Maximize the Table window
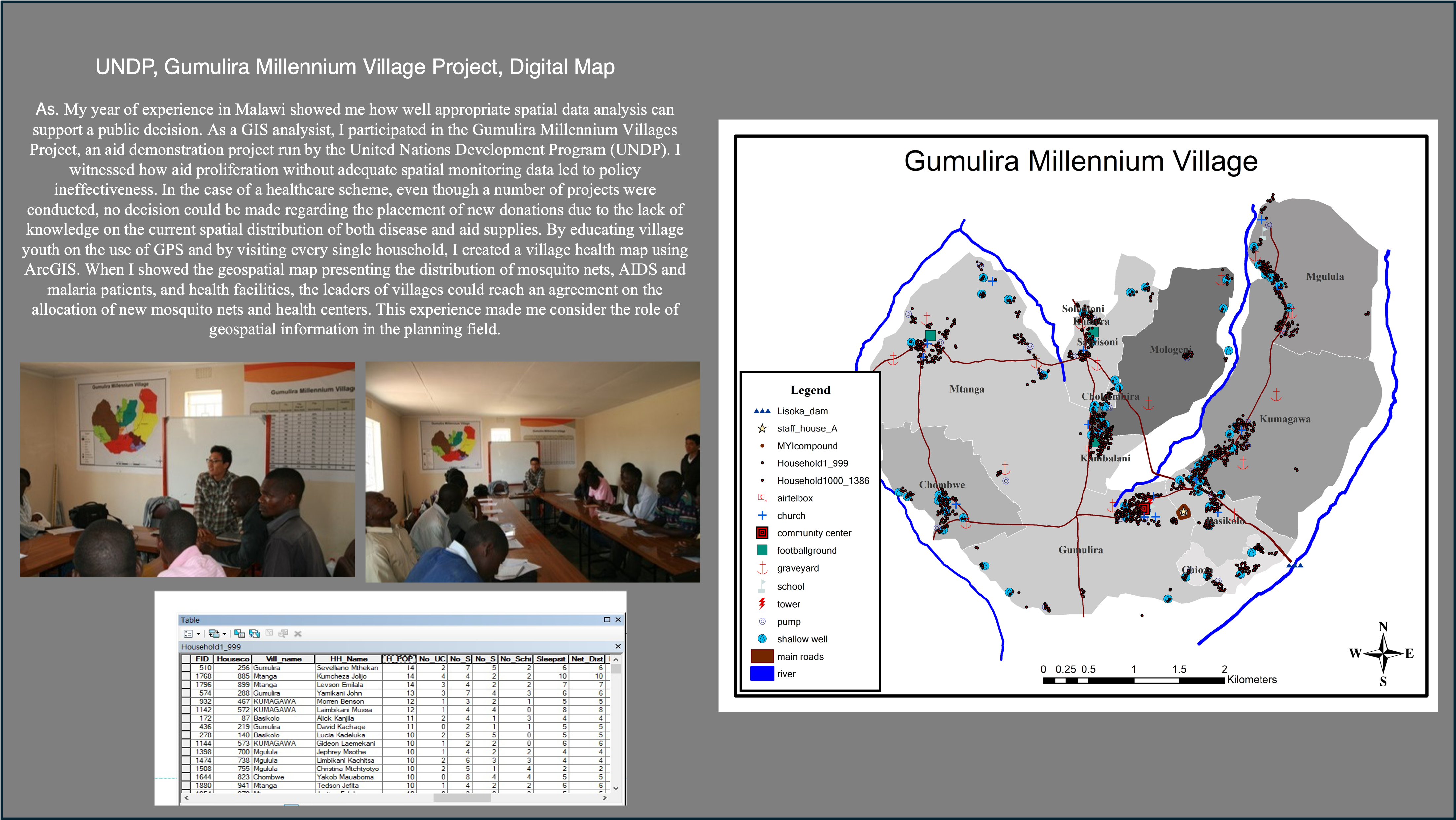Image resolution: width=1456 pixels, height=820 pixels. (607, 619)
